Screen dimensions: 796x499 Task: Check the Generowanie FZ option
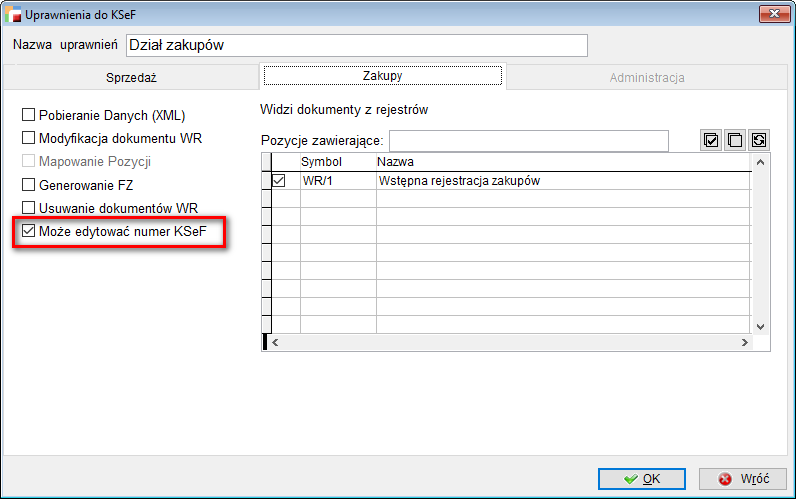click(29, 185)
